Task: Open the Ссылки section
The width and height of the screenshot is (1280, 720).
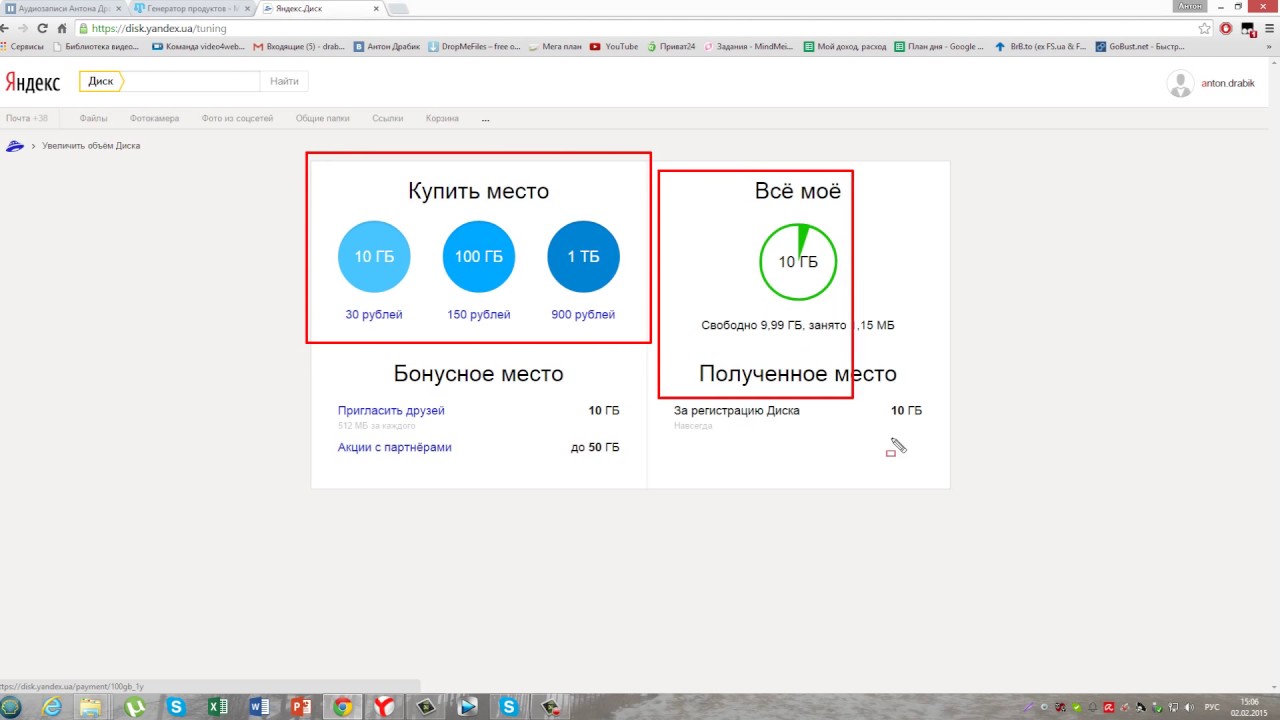Action: pos(388,118)
